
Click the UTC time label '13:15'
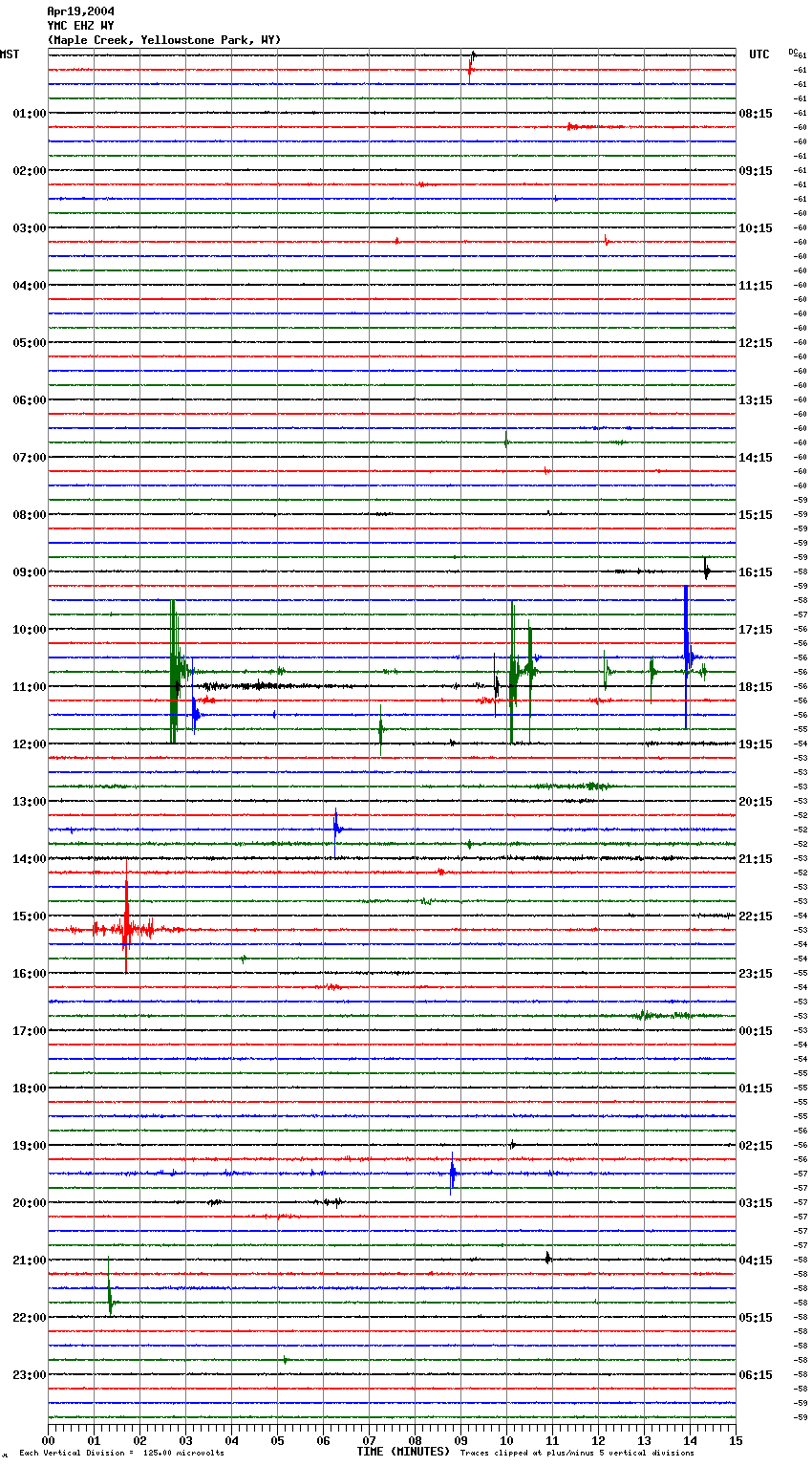(x=756, y=400)
